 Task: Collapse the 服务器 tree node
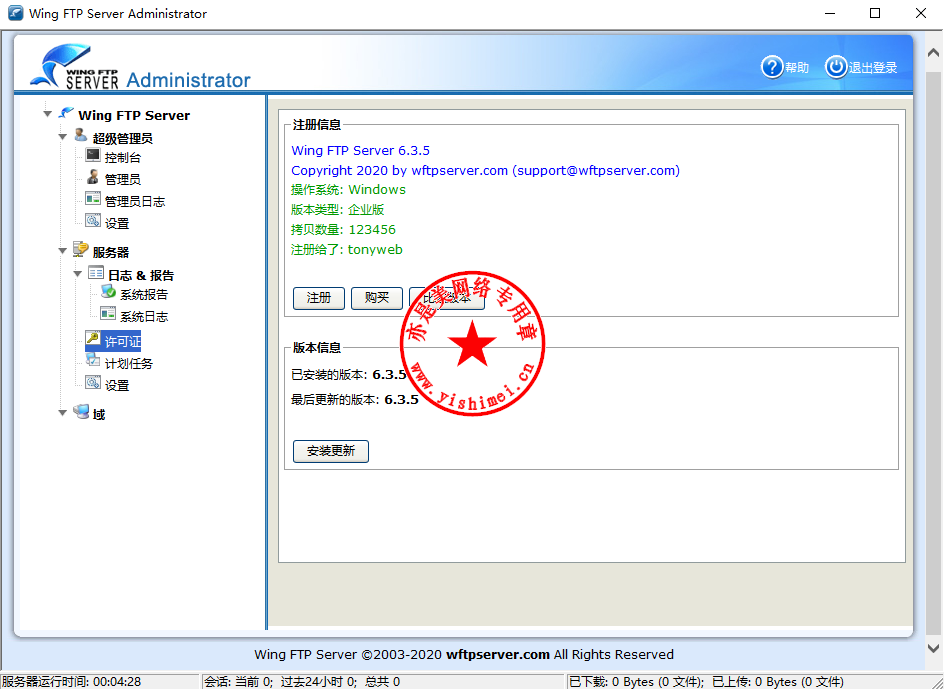[x=63, y=251]
